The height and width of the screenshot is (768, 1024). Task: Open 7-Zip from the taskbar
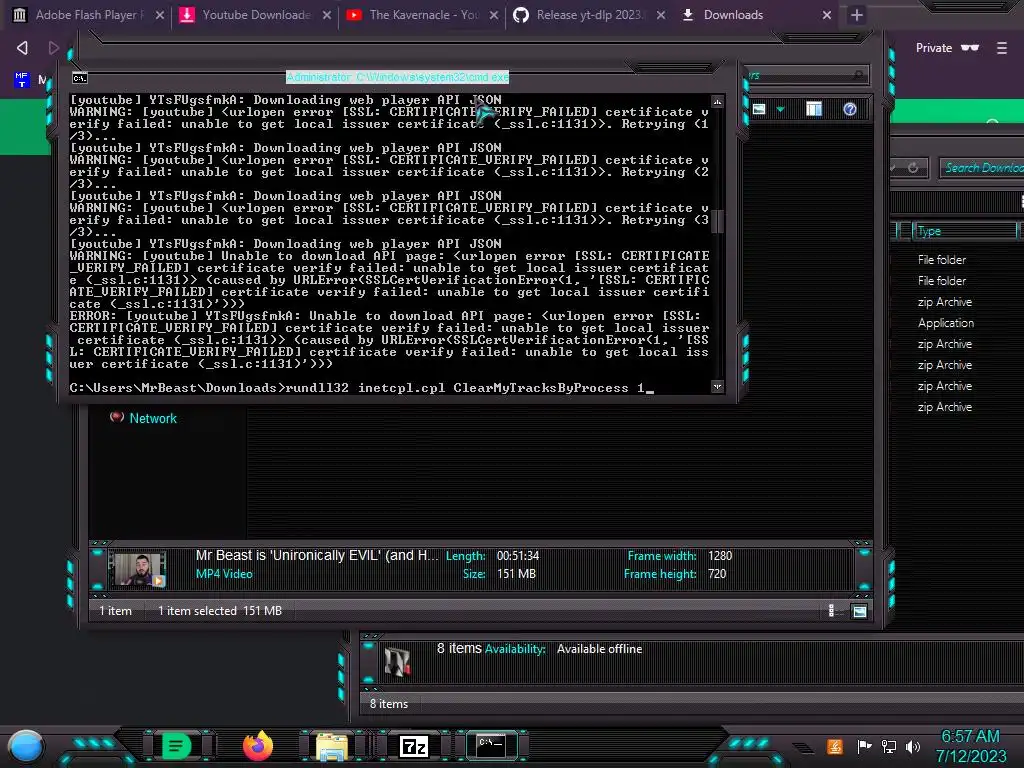point(414,746)
